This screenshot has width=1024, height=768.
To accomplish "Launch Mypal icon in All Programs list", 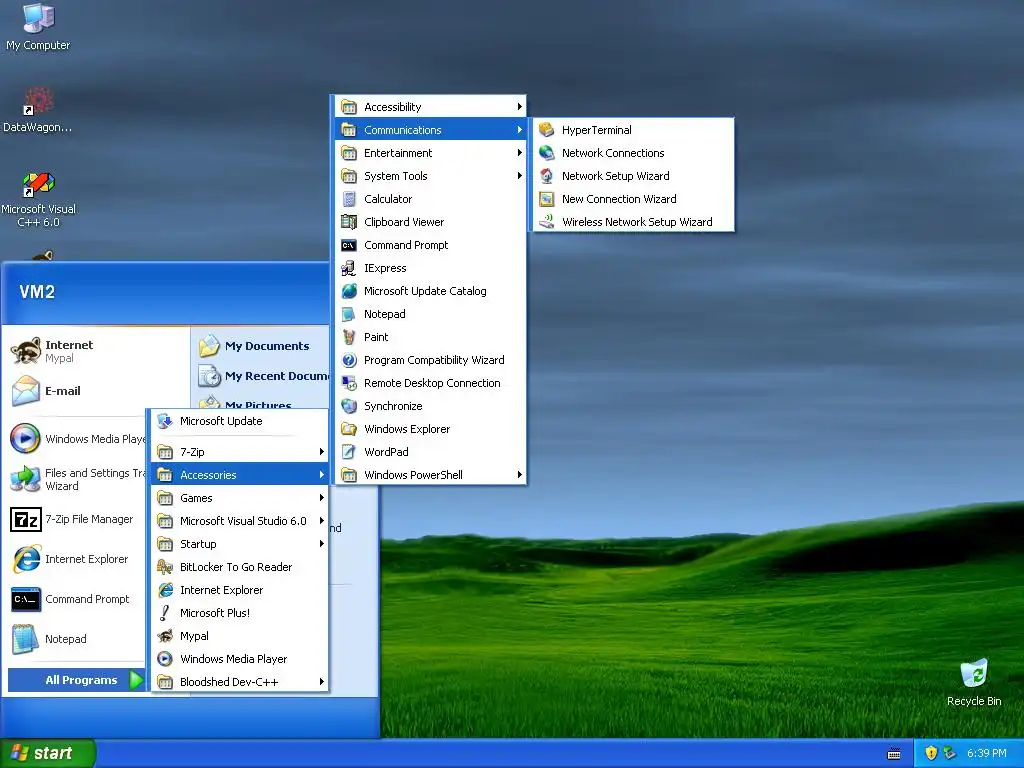I will (x=165, y=636).
